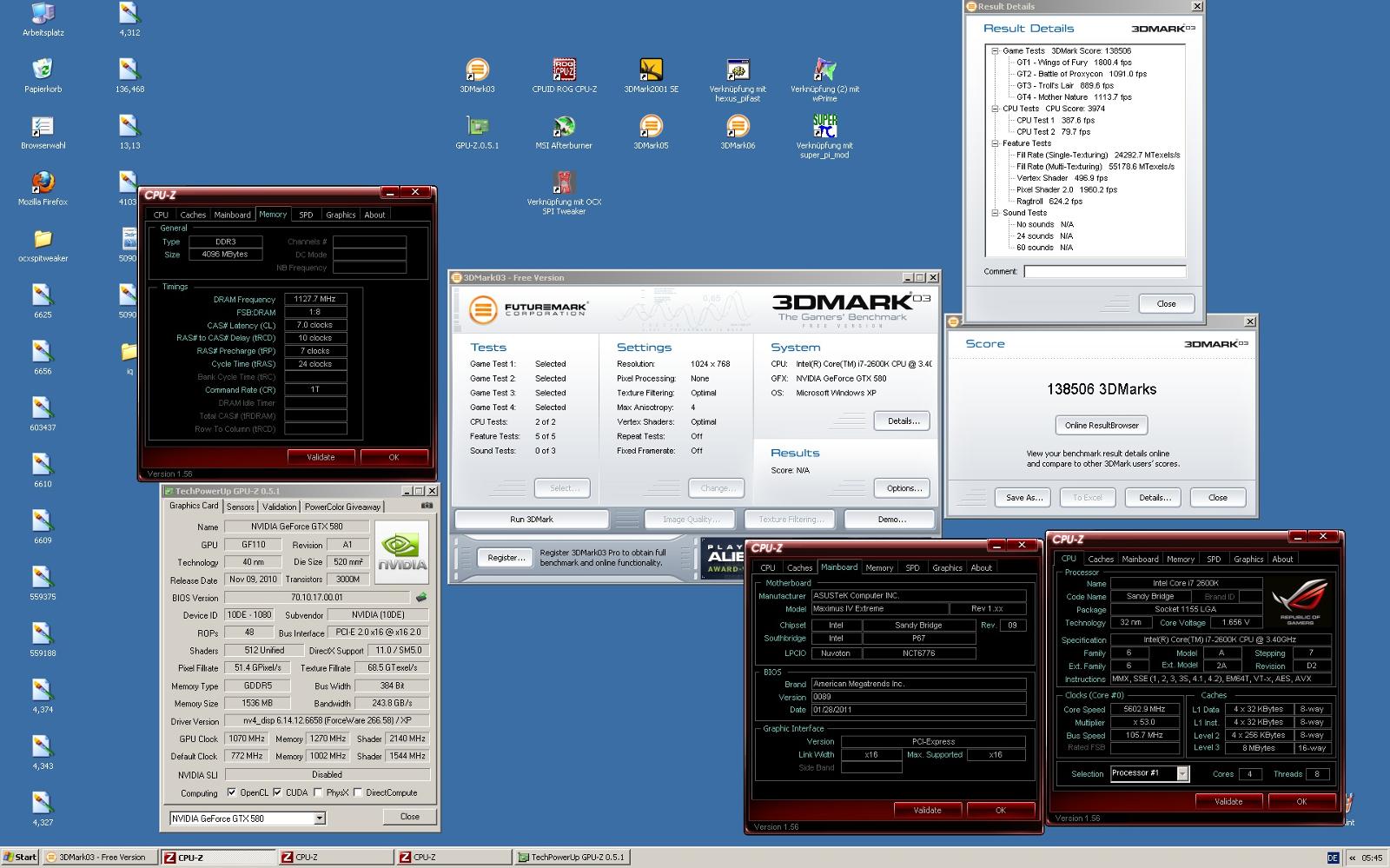The height and width of the screenshot is (868, 1390).
Task: Close the GPU-Z window with the Close button
Action: click(x=410, y=817)
